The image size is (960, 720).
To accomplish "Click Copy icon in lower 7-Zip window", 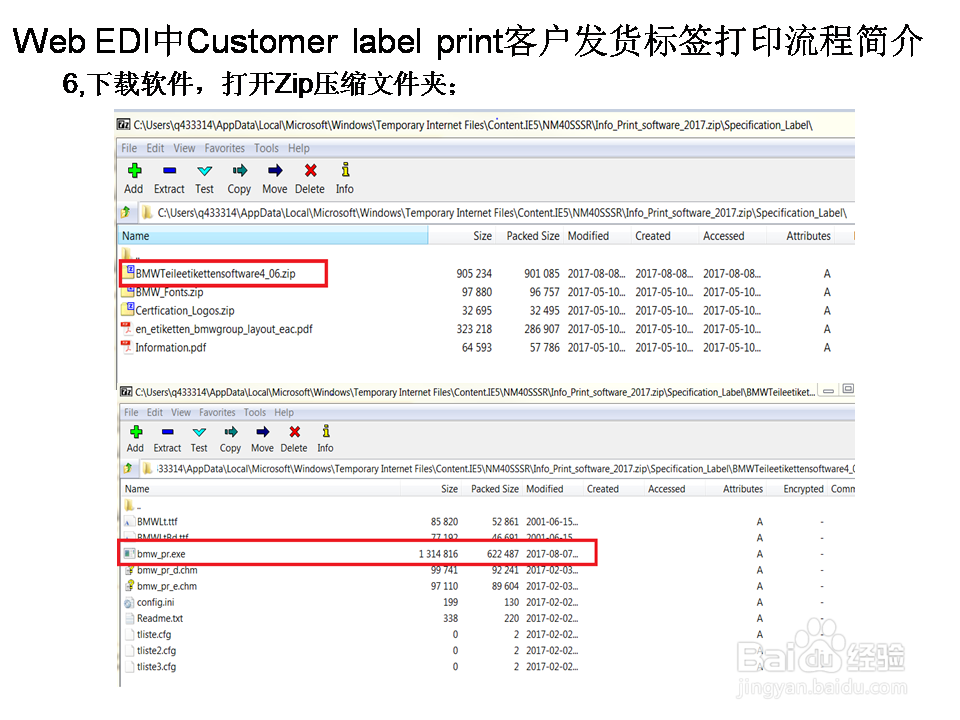I will pos(231,432).
